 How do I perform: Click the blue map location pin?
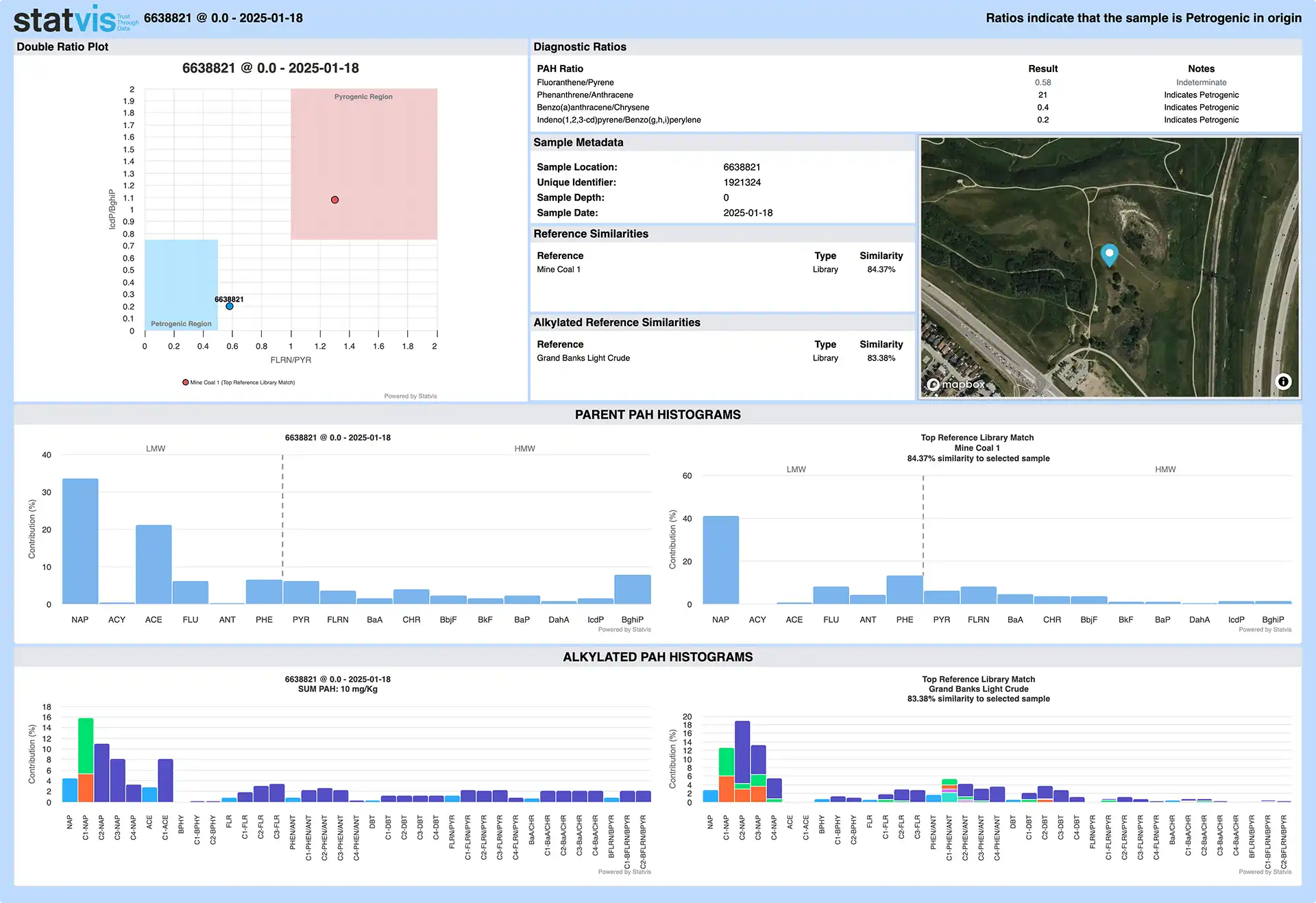1108,254
